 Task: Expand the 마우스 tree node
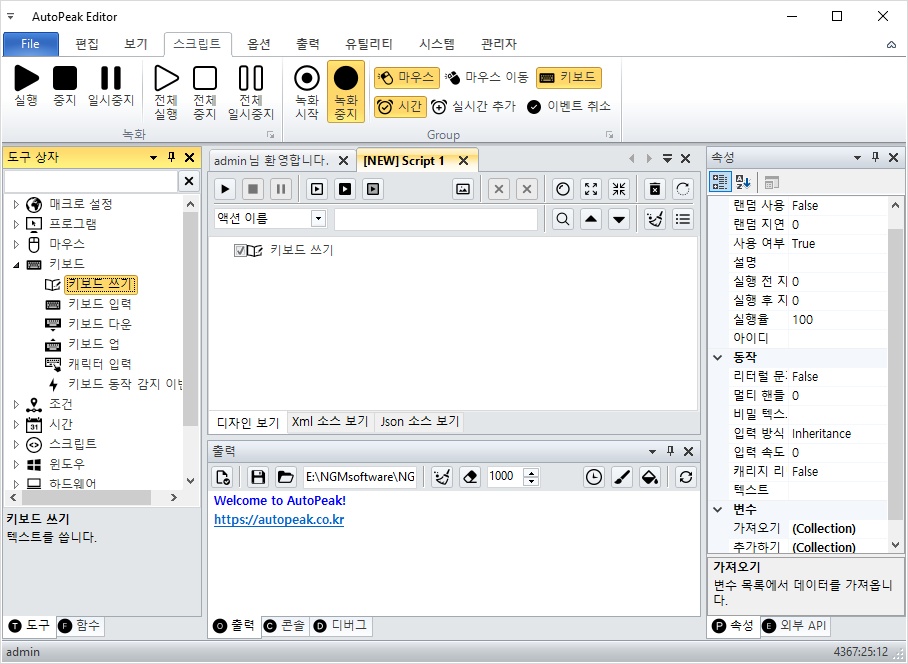click(16, 244)
